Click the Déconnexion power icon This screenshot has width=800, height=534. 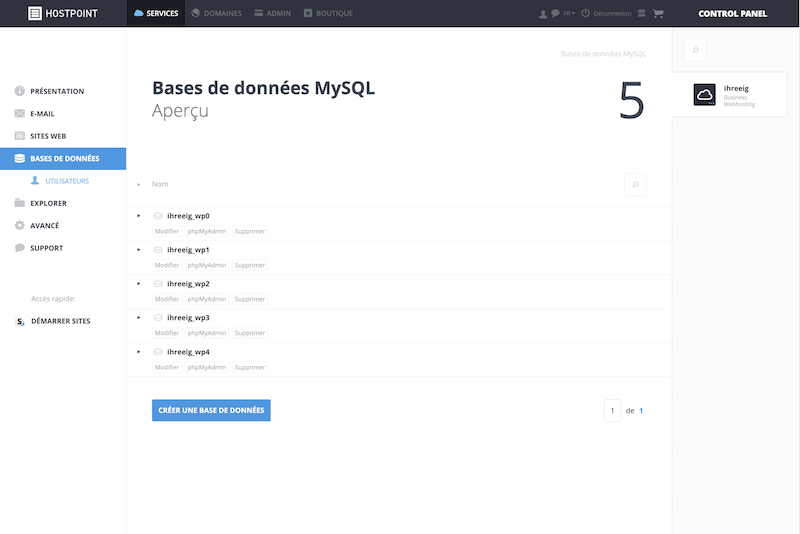click(x=585, y=13)
